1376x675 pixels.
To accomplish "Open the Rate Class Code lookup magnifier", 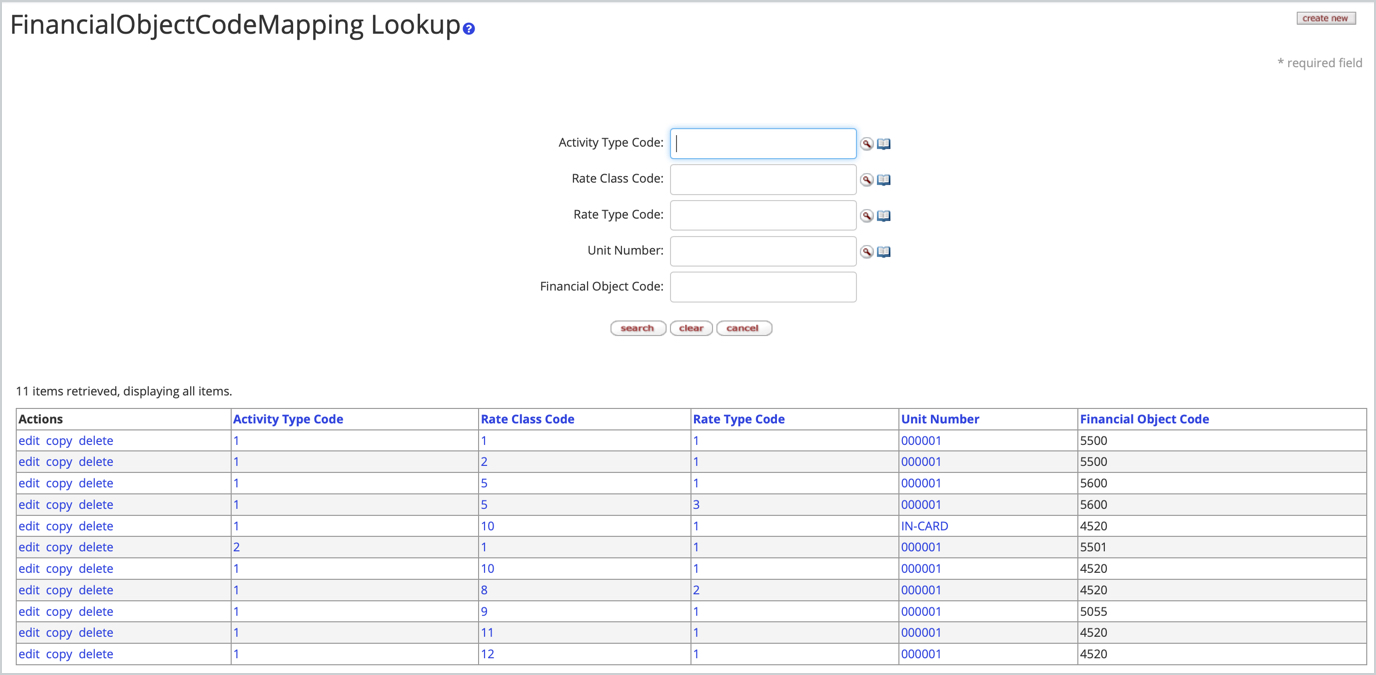I will [866, 179].
